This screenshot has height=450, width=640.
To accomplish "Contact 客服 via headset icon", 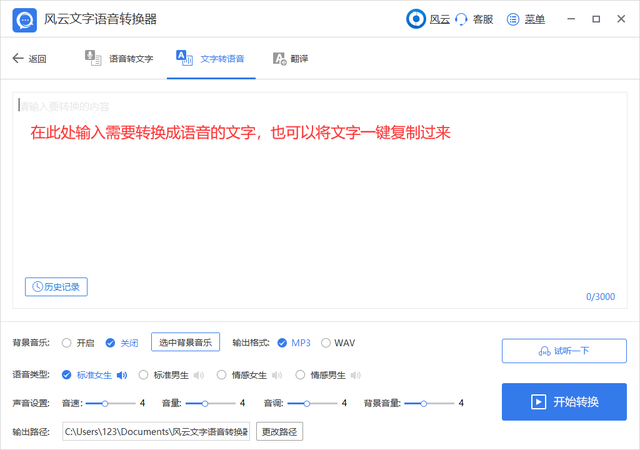I will click(x=461, y=19).
